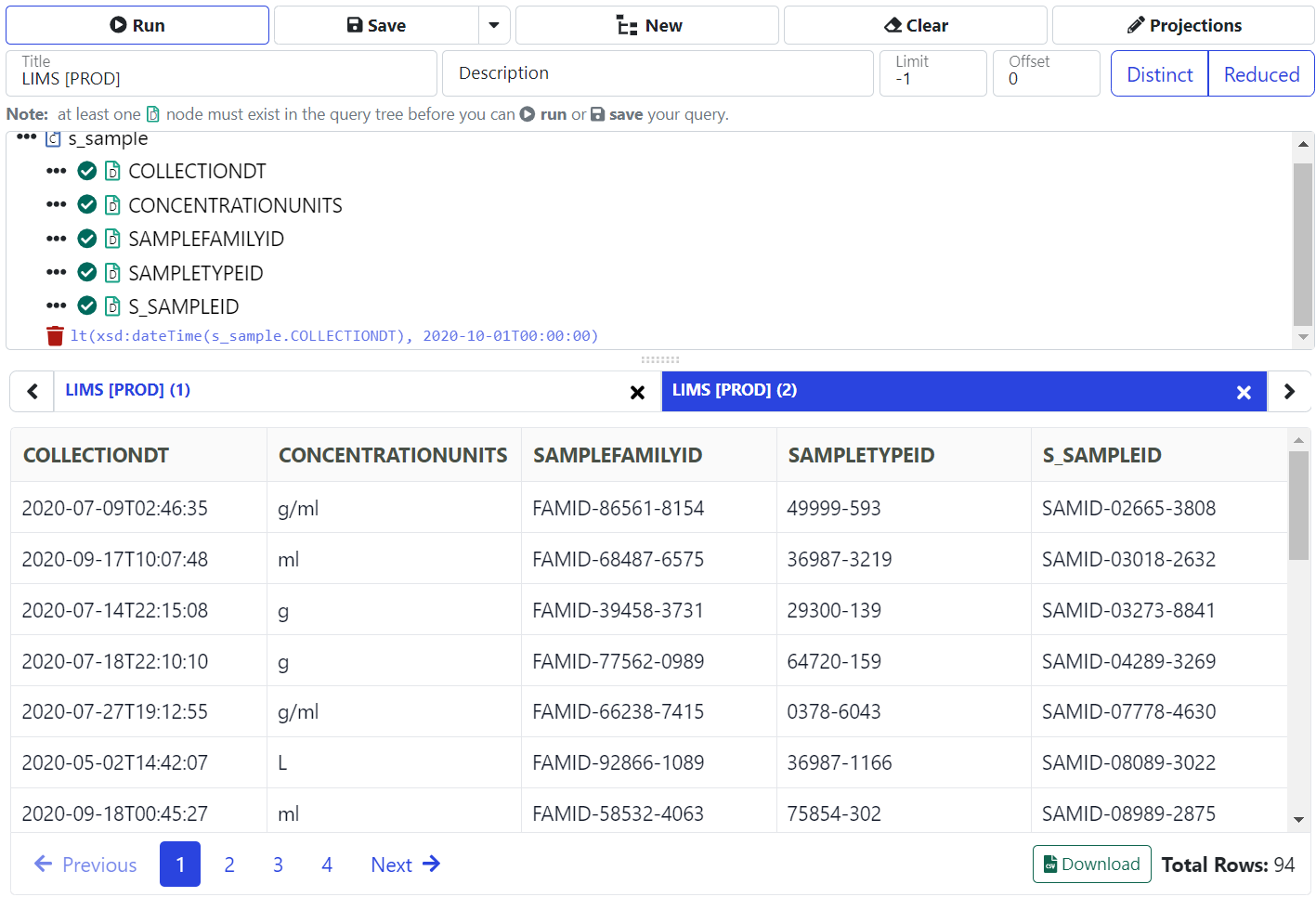Close the LIMS [PROD] (2) tab

[x=1244, y=393]
